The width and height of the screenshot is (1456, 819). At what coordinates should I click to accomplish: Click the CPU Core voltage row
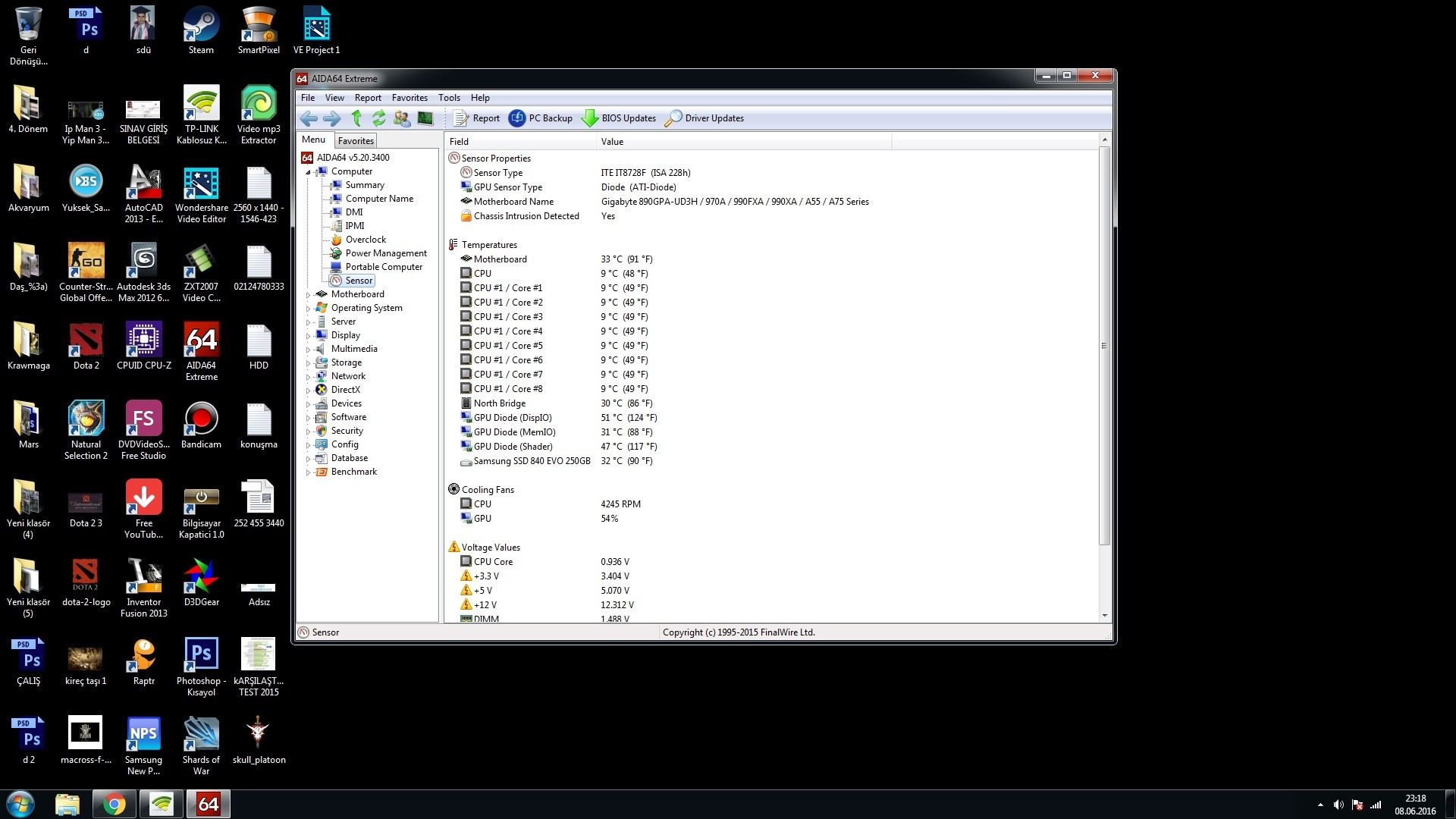coord(771,562)
